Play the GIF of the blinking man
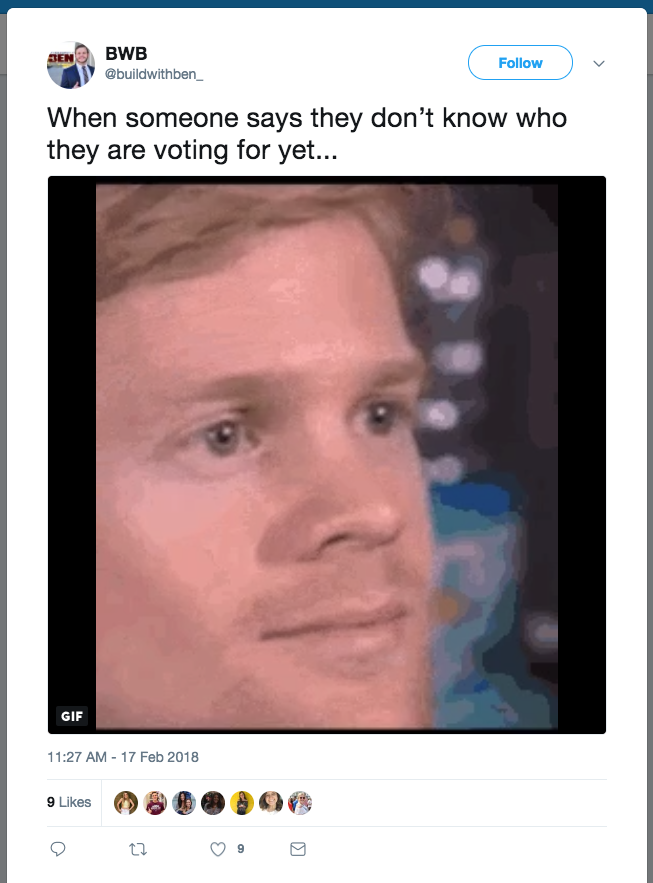This screenshot has width=653, height=883. coord(326,455)
